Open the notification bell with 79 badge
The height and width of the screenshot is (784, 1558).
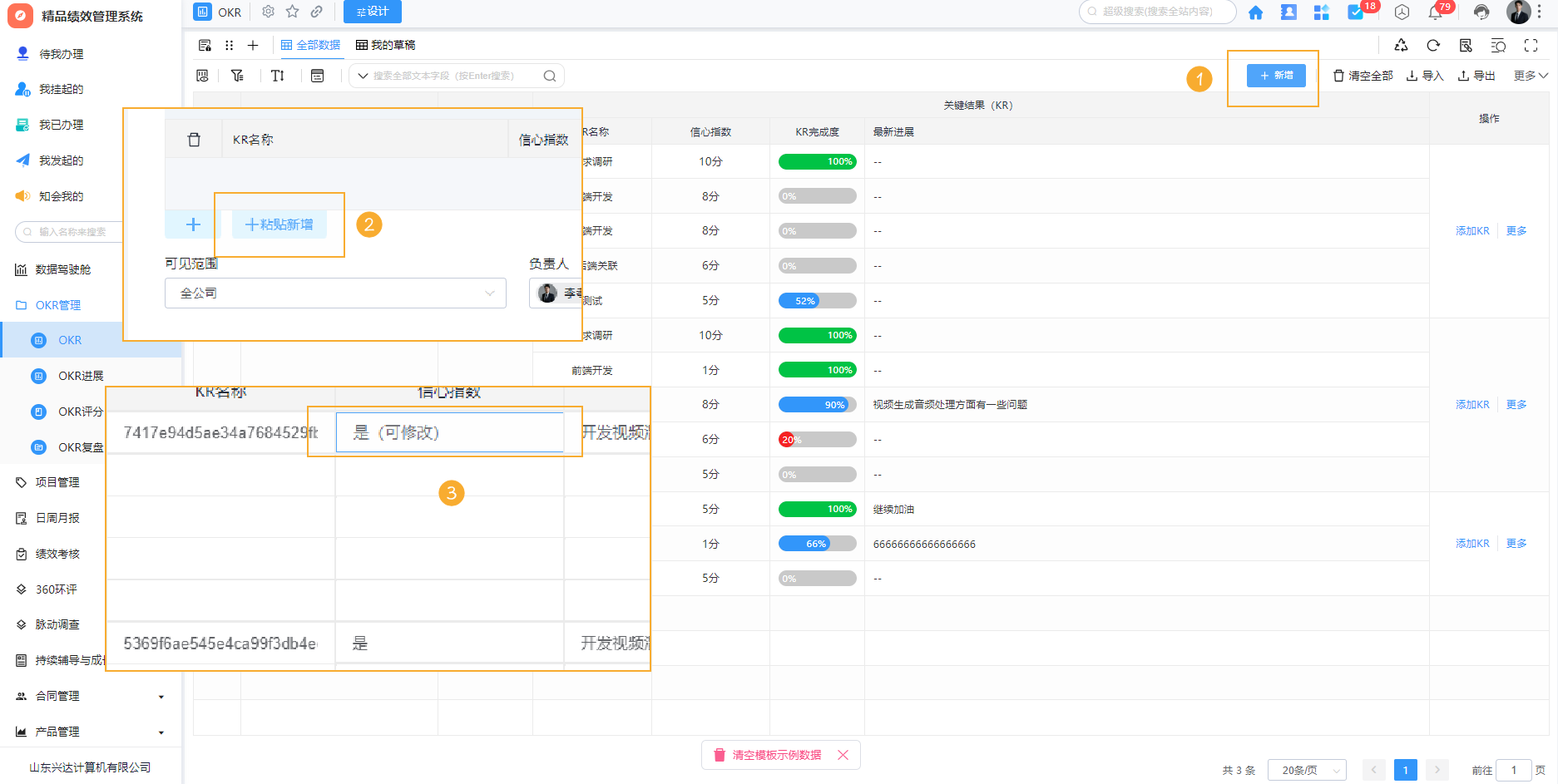[1436, 12]
